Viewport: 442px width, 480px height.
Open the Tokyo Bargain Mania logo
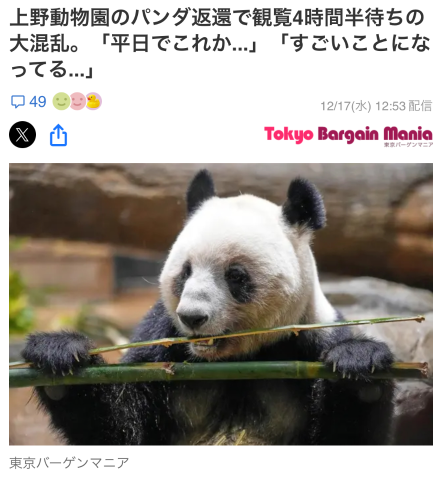(x=348, y=136)
